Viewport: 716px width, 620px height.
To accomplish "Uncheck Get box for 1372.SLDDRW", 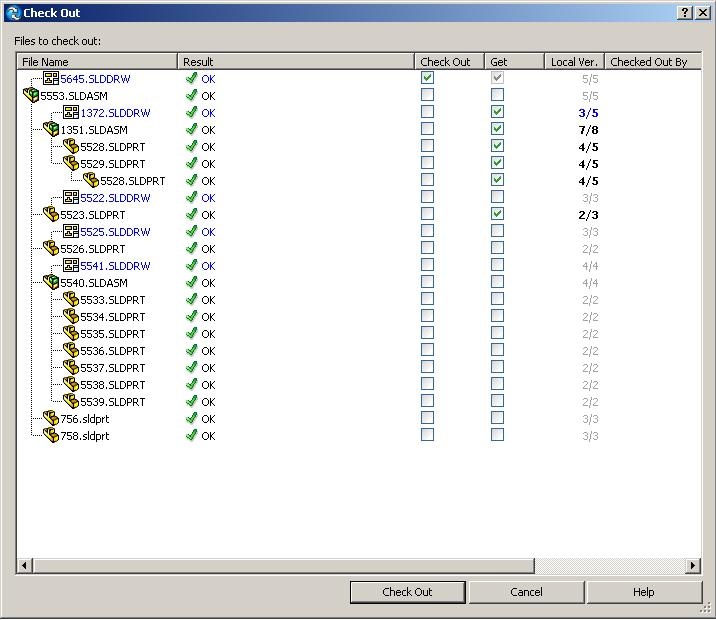I will 497,112.
